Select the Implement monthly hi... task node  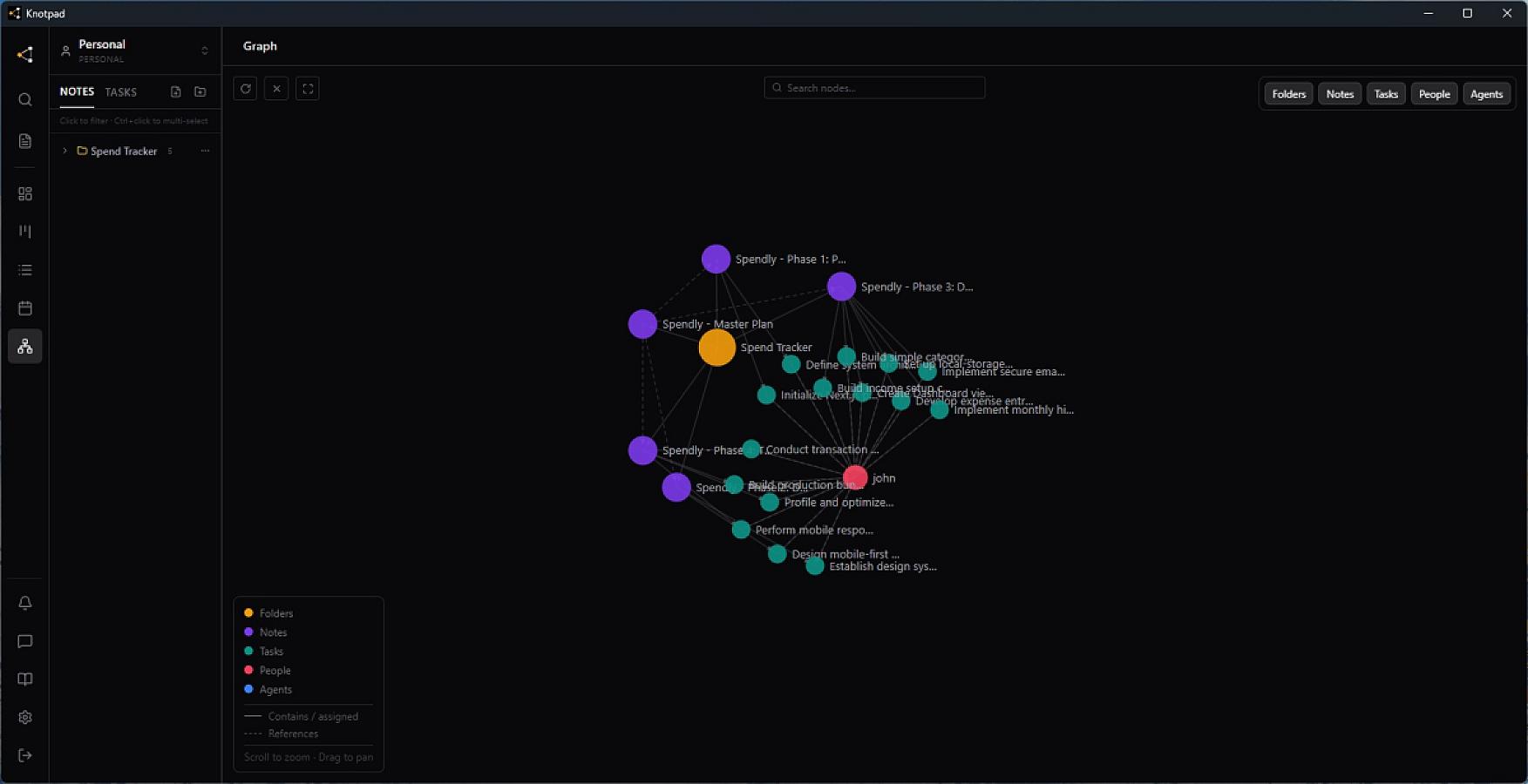(939, 409)
